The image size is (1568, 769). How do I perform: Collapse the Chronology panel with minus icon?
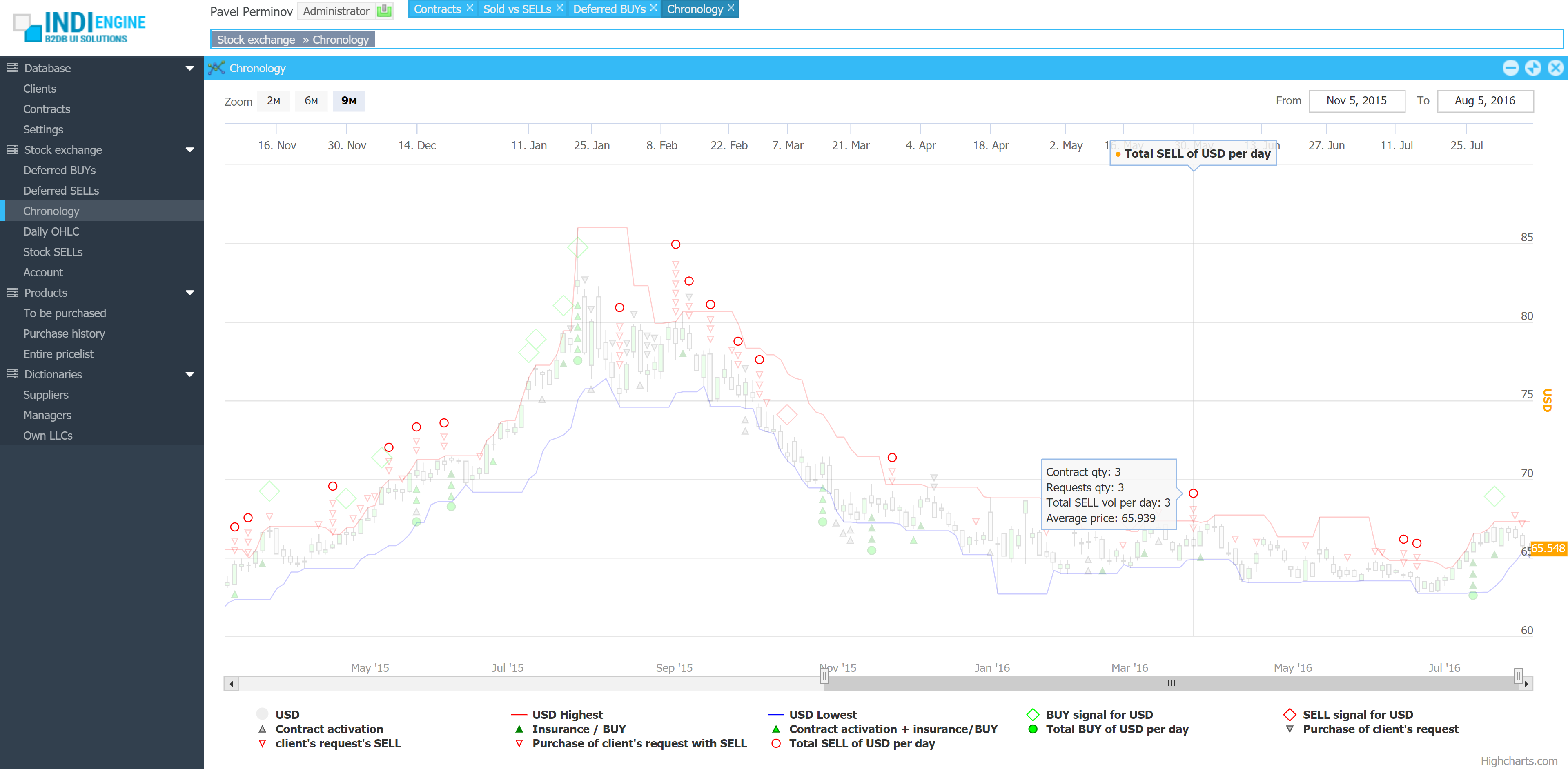(x=1510, y=67)
